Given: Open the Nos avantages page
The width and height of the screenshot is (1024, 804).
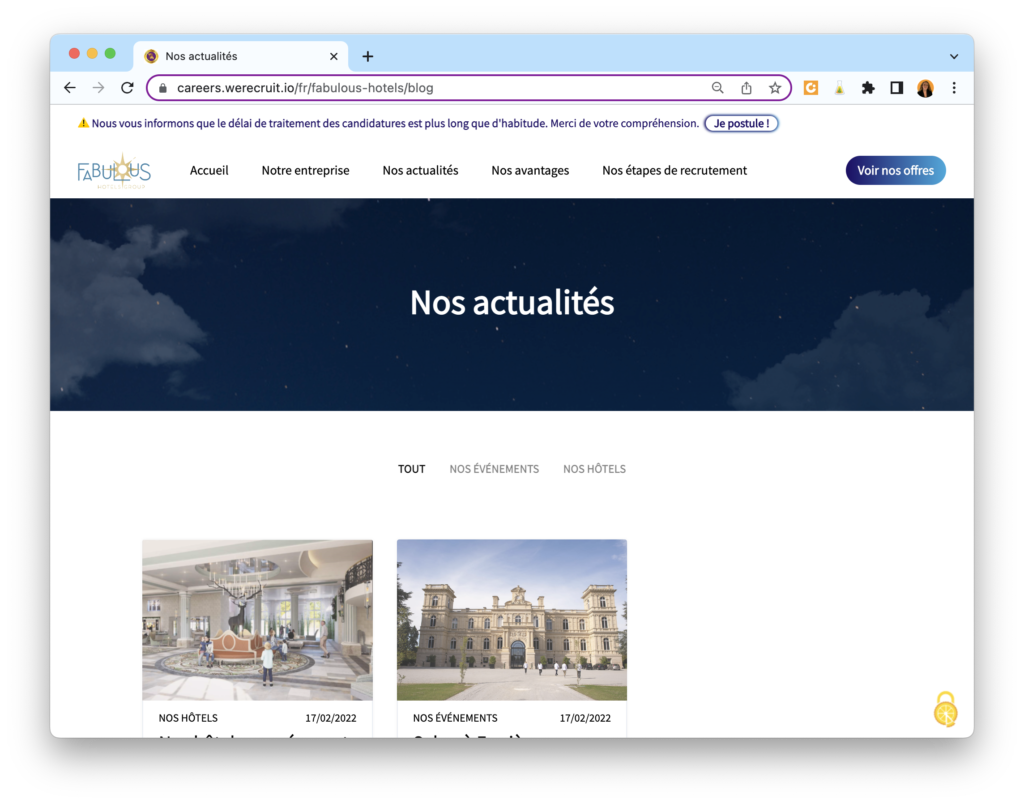Looking at the screenshot, I should 530,170.
